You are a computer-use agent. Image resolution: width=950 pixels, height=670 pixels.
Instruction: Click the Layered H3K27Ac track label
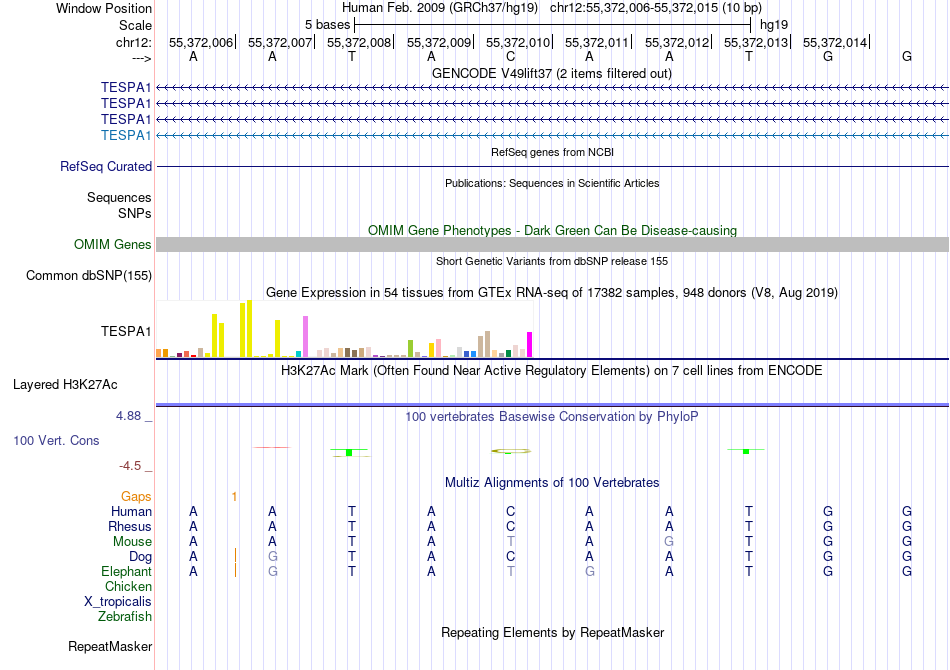tap(65, 385)
